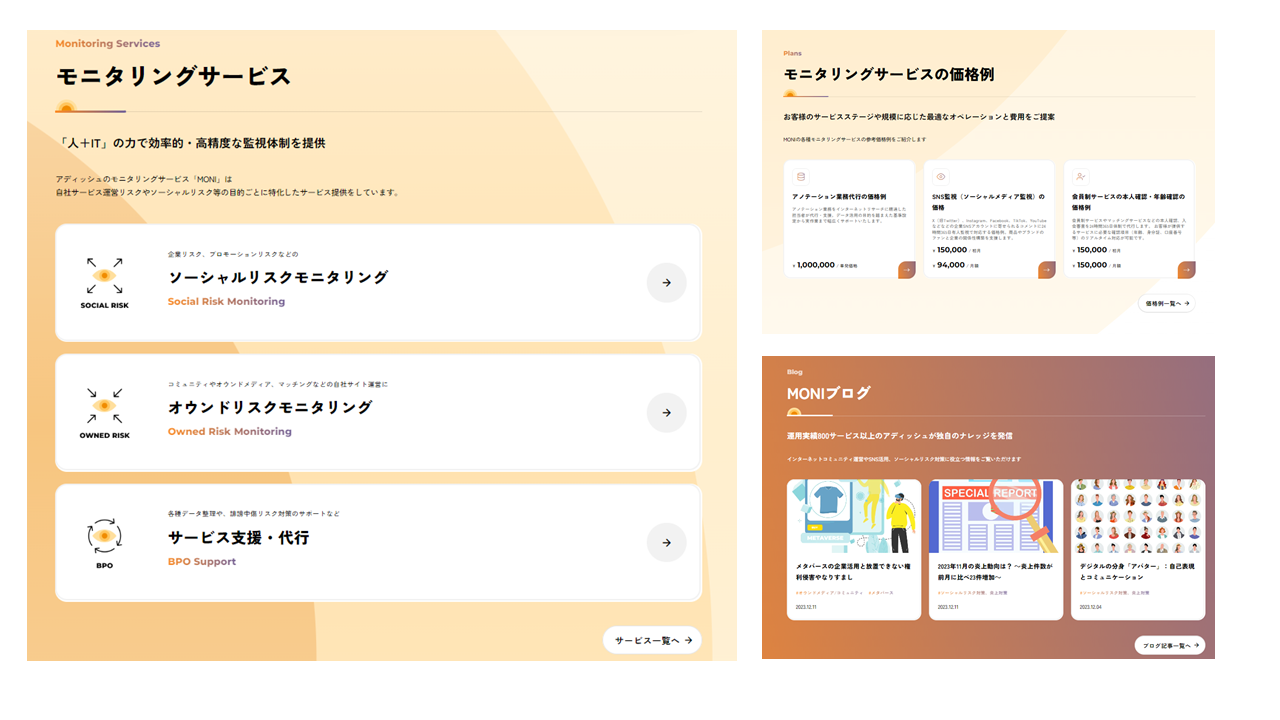This screenshot has height=720, width=1280.
Task: Click the ¥1,000,000 price value
Action: [x=814, y=265]
